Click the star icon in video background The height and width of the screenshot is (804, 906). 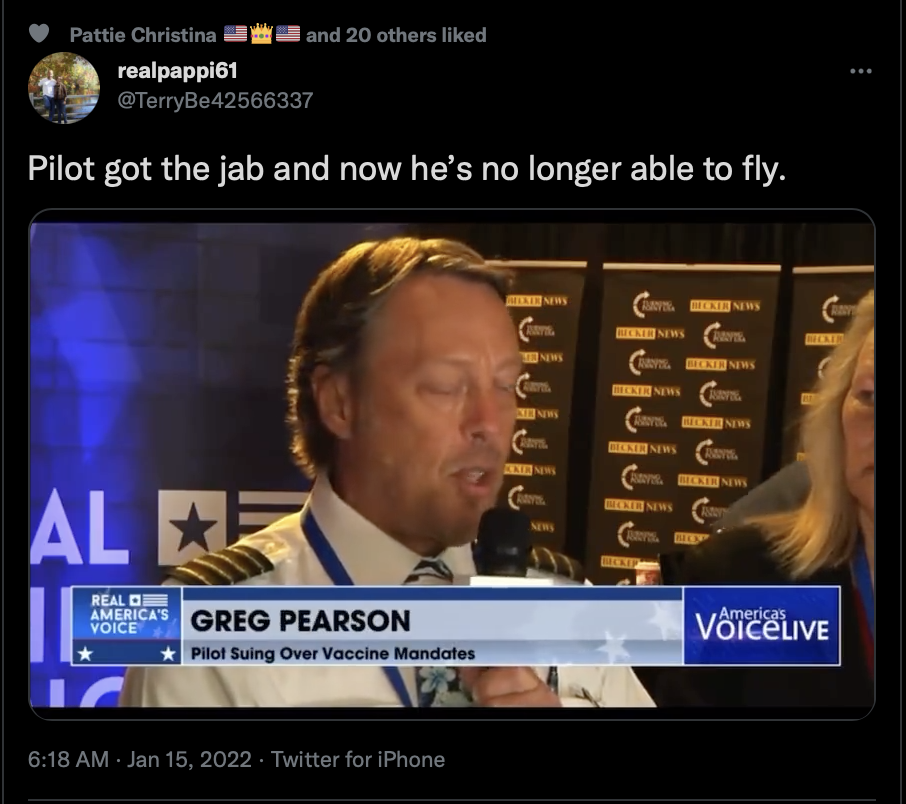[192, 527]
